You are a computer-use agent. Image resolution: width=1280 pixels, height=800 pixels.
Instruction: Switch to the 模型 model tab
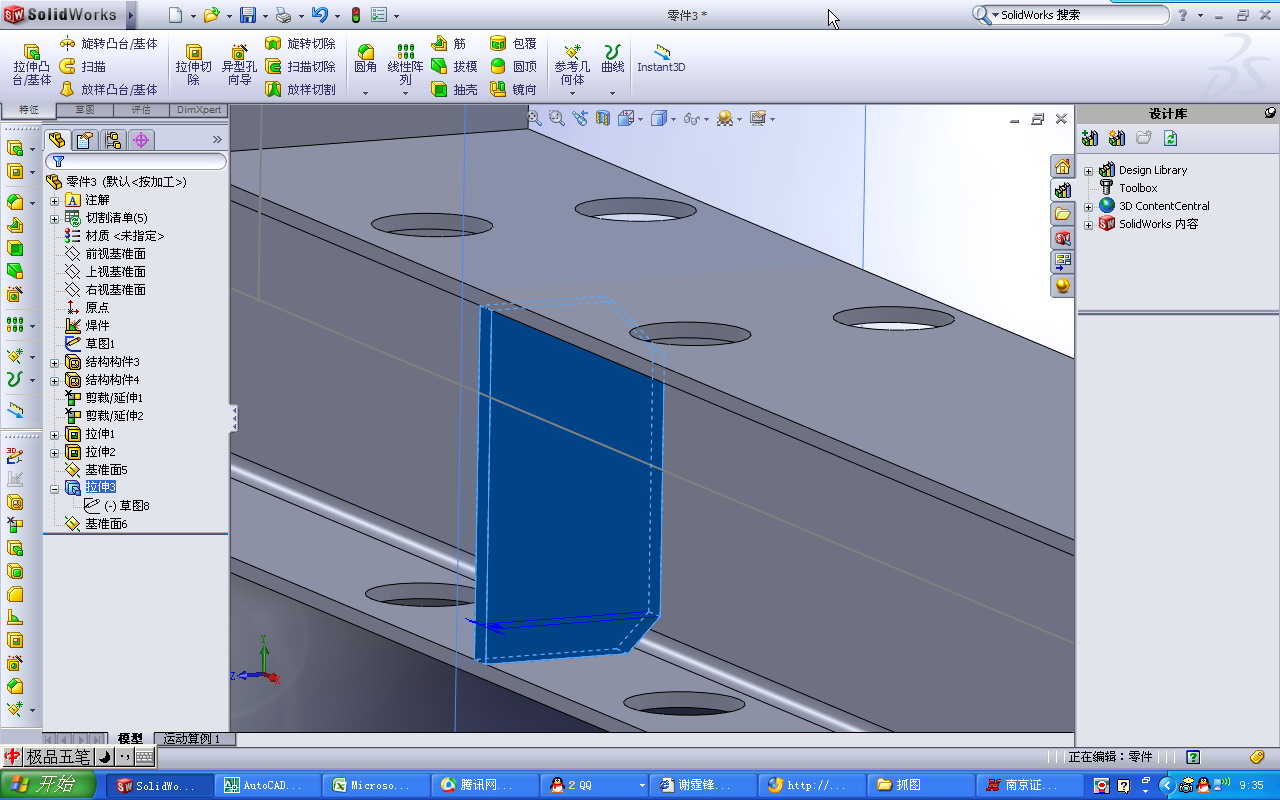(130, 739)
